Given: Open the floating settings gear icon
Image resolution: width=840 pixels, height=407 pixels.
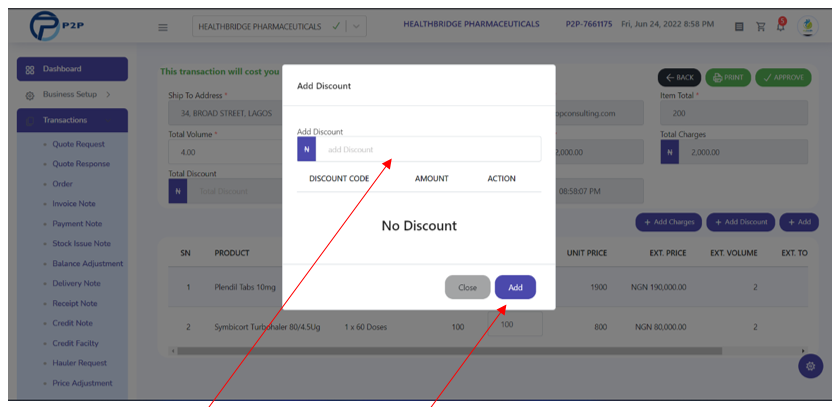Looking at the screenshot, I should pos(811,366).
